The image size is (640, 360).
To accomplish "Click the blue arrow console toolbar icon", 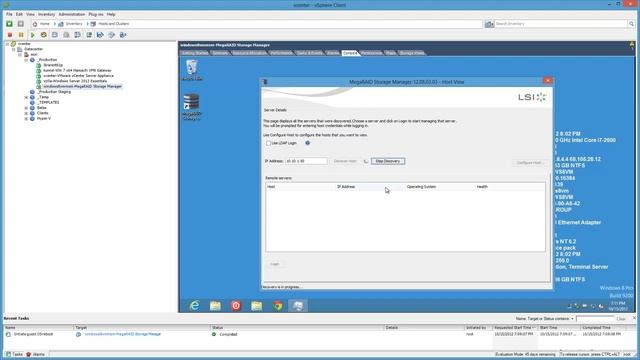I will pyautogui.click(x=100, y=35).
